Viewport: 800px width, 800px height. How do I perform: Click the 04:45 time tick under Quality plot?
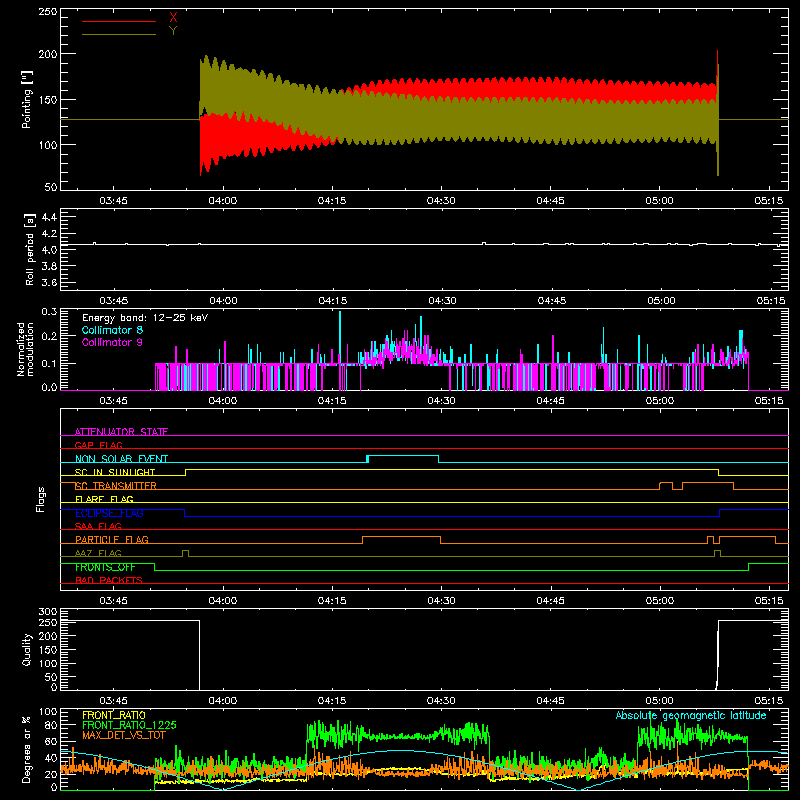click(551, 701)
